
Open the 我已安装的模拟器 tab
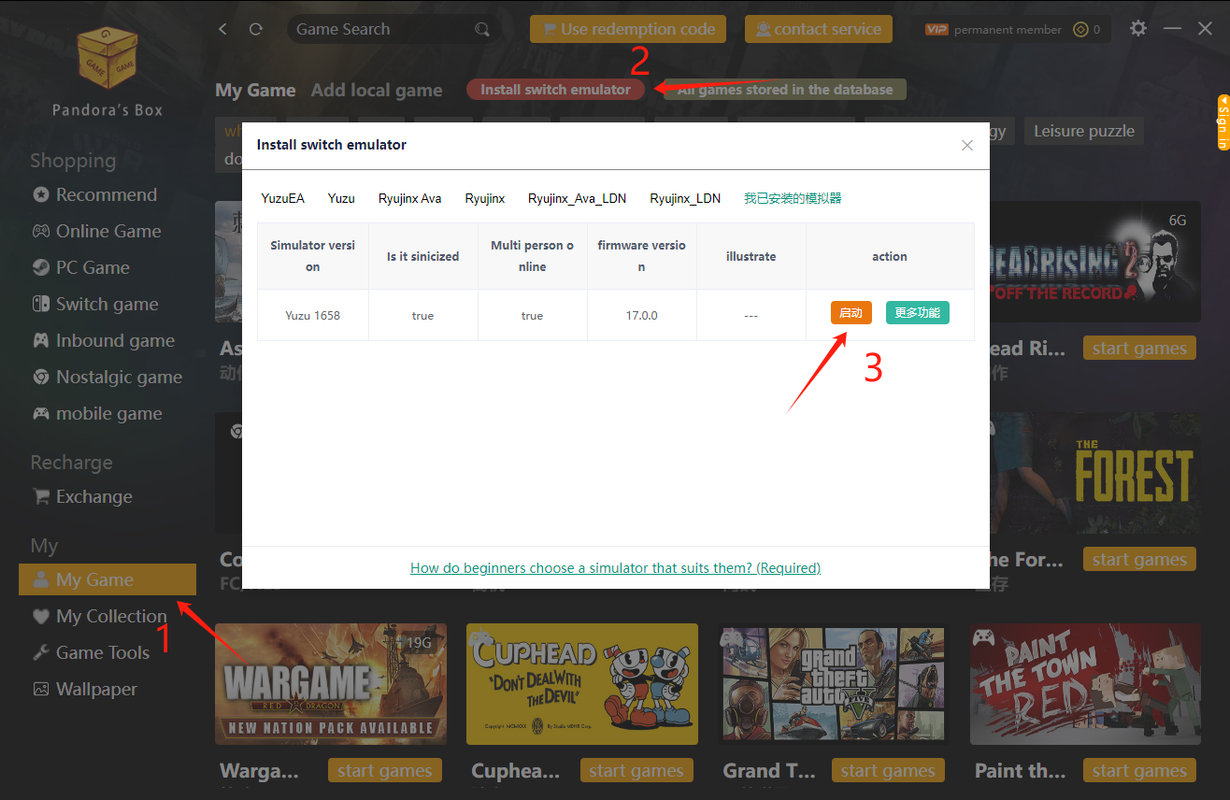793,198
